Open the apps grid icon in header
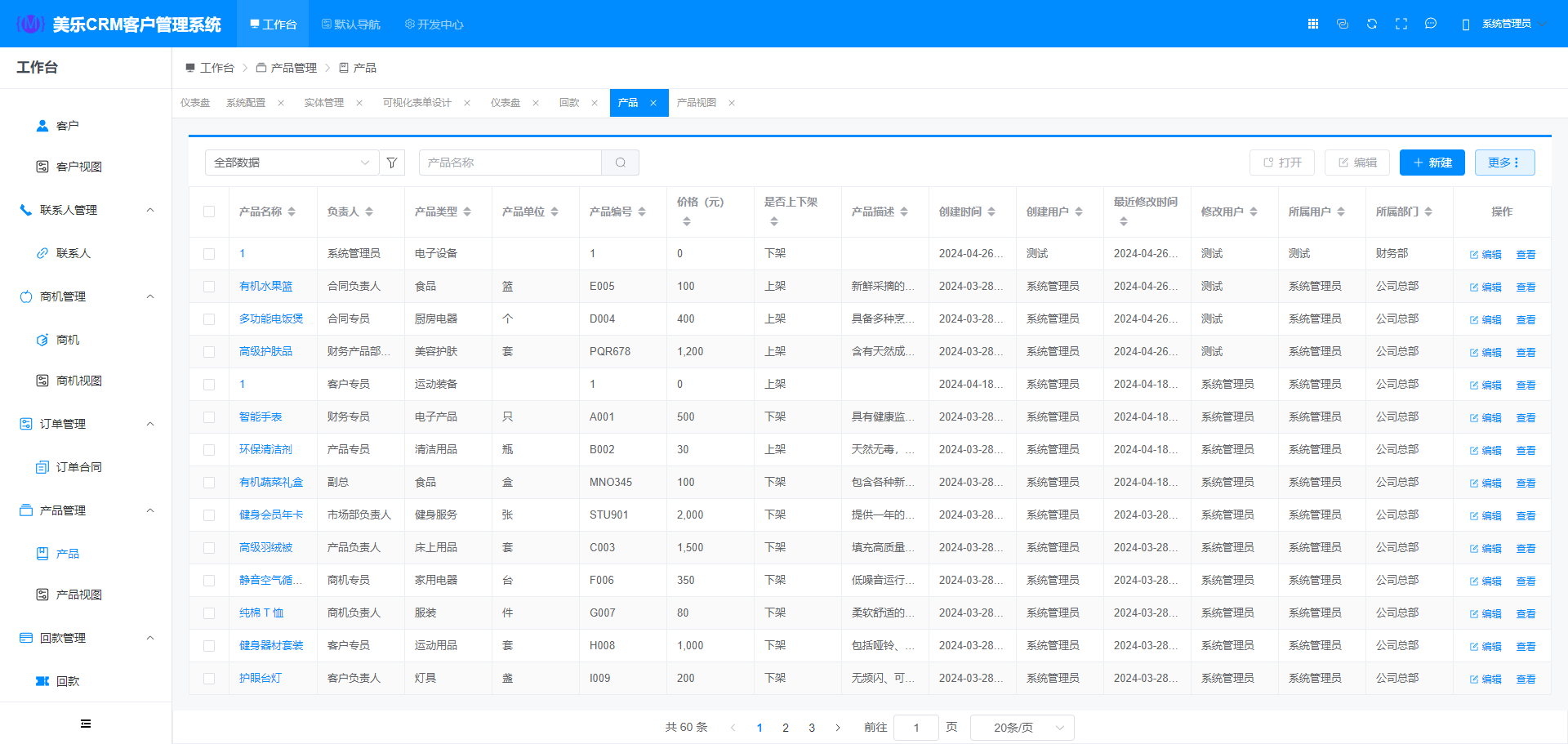Image resolution: width=1568 pixels, height=744 pixels. point(1313,24)
